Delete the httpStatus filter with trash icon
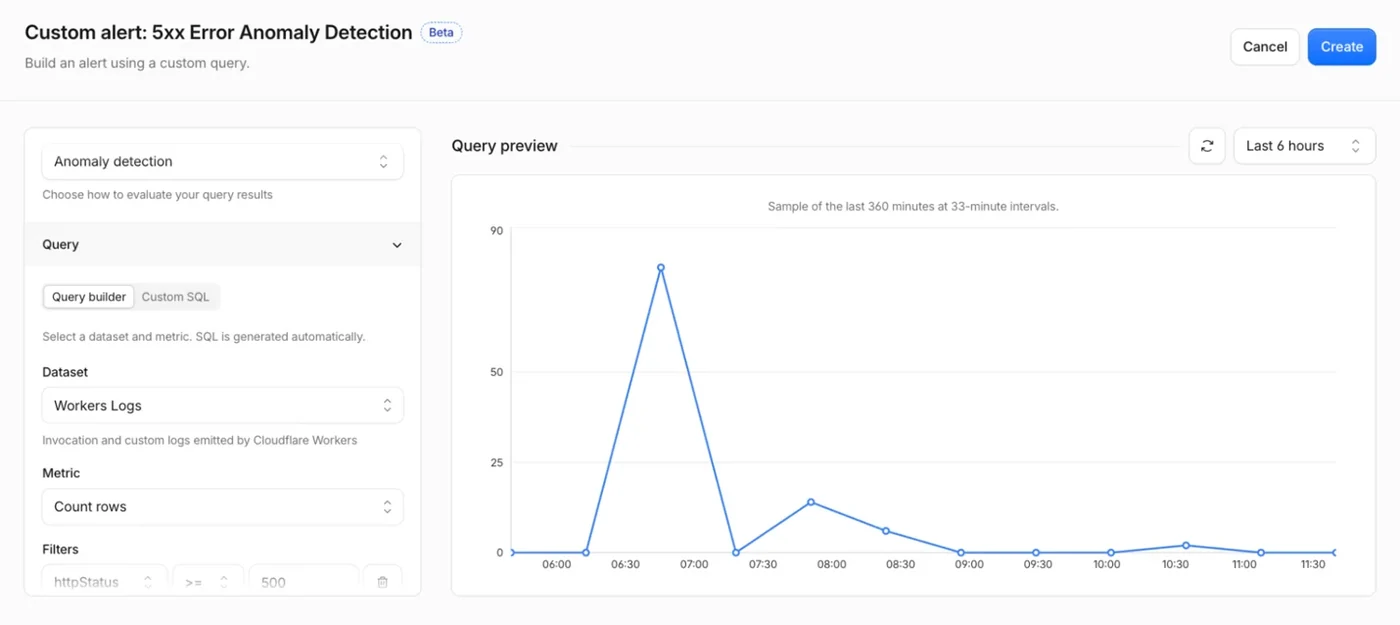This screenshot has width=1400, height=625. pos(382,582)
